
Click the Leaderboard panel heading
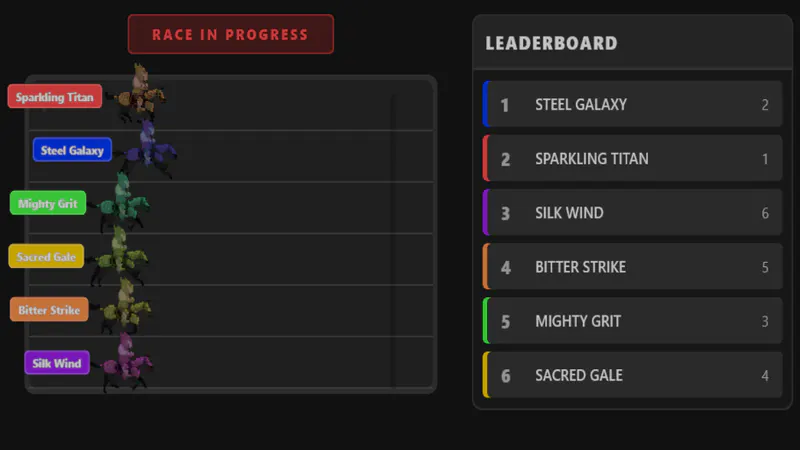point(551,43)
